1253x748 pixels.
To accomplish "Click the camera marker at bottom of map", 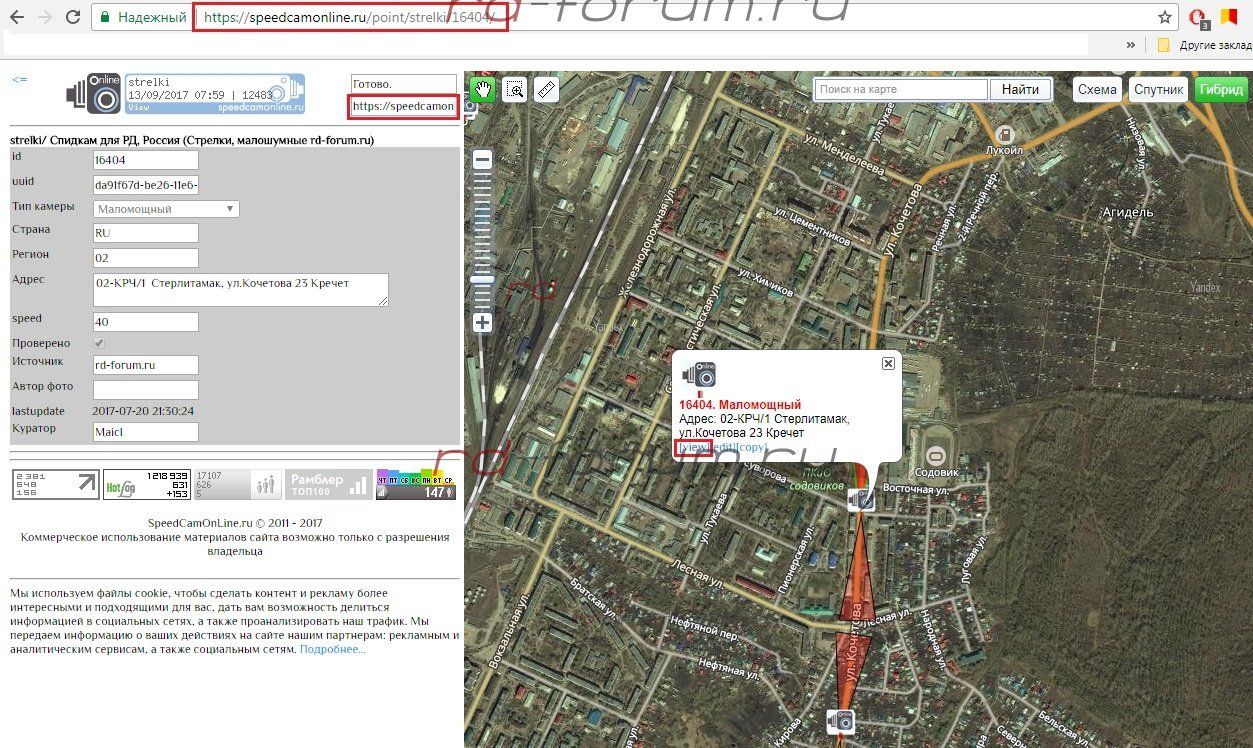I will tap(841, 720).
